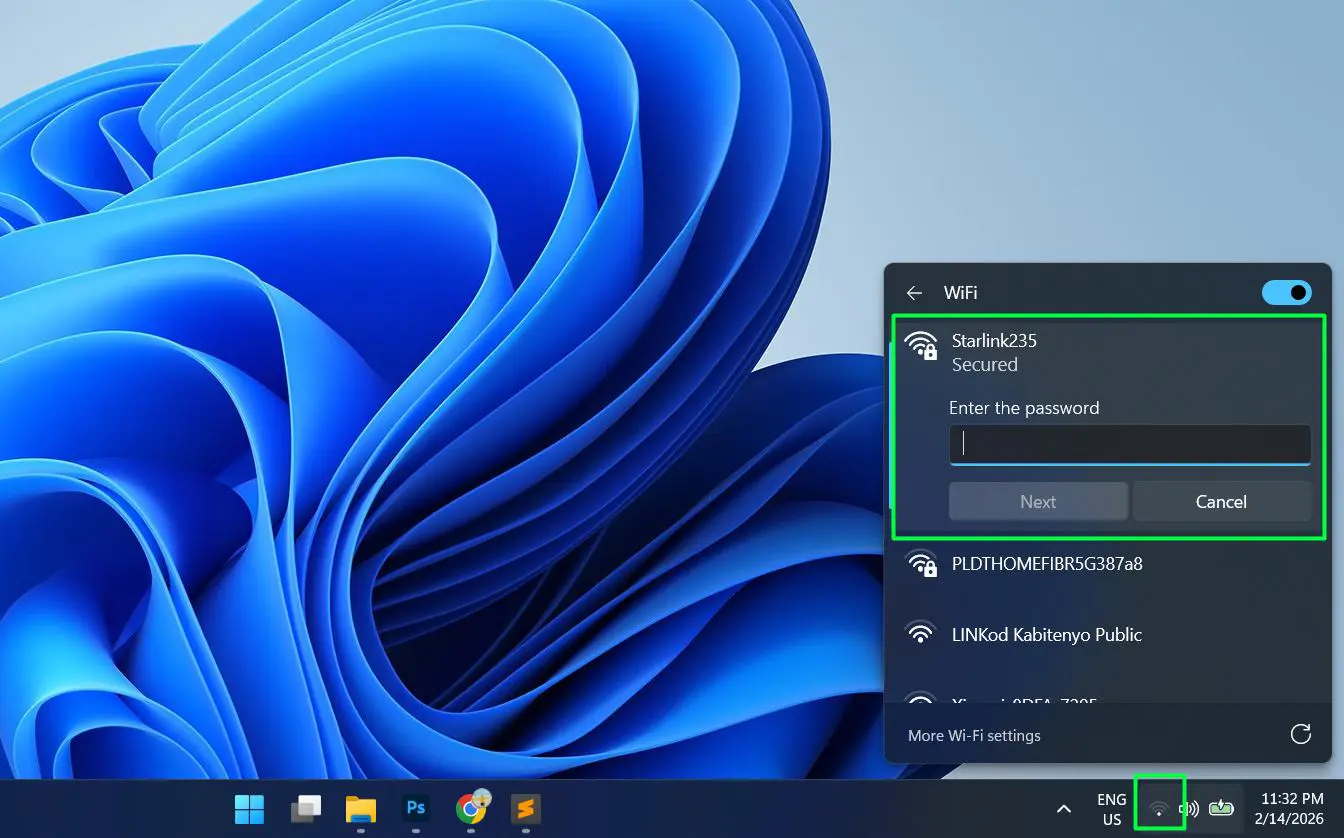Screen dimensions: 1344x838
Task: Click the secured Wi-Fi icon beside Starlink235
Action: pyautogui.click(x=920, y=346)
